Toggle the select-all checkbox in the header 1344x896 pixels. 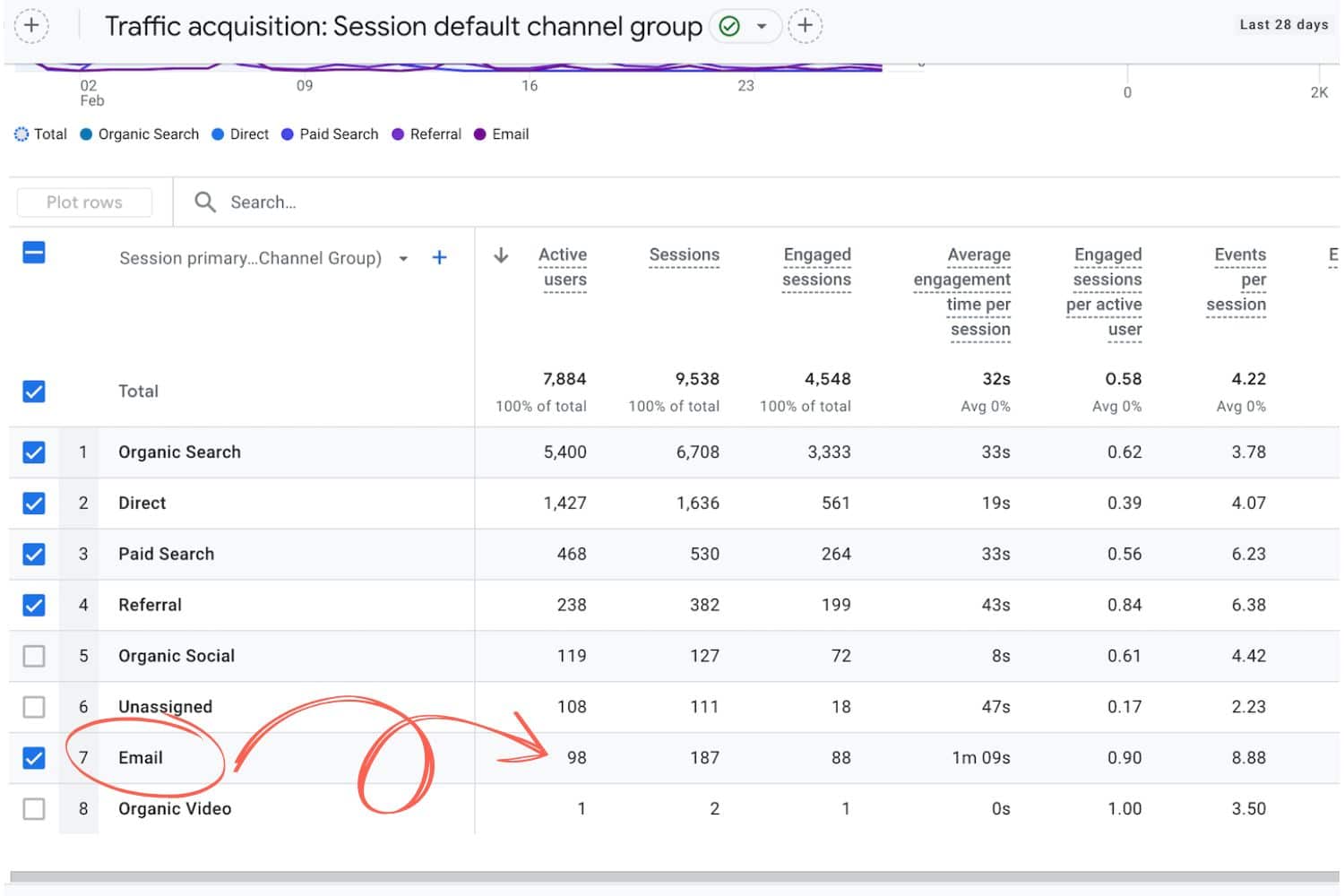click(x=34, y=253)
